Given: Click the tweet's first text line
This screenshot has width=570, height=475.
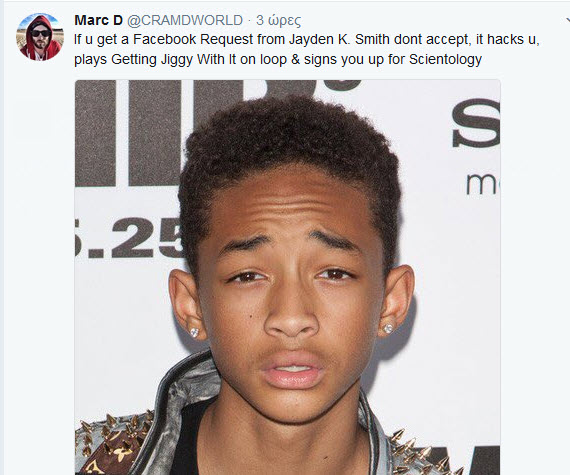Looking at the screenshot, I should (306, 40).
